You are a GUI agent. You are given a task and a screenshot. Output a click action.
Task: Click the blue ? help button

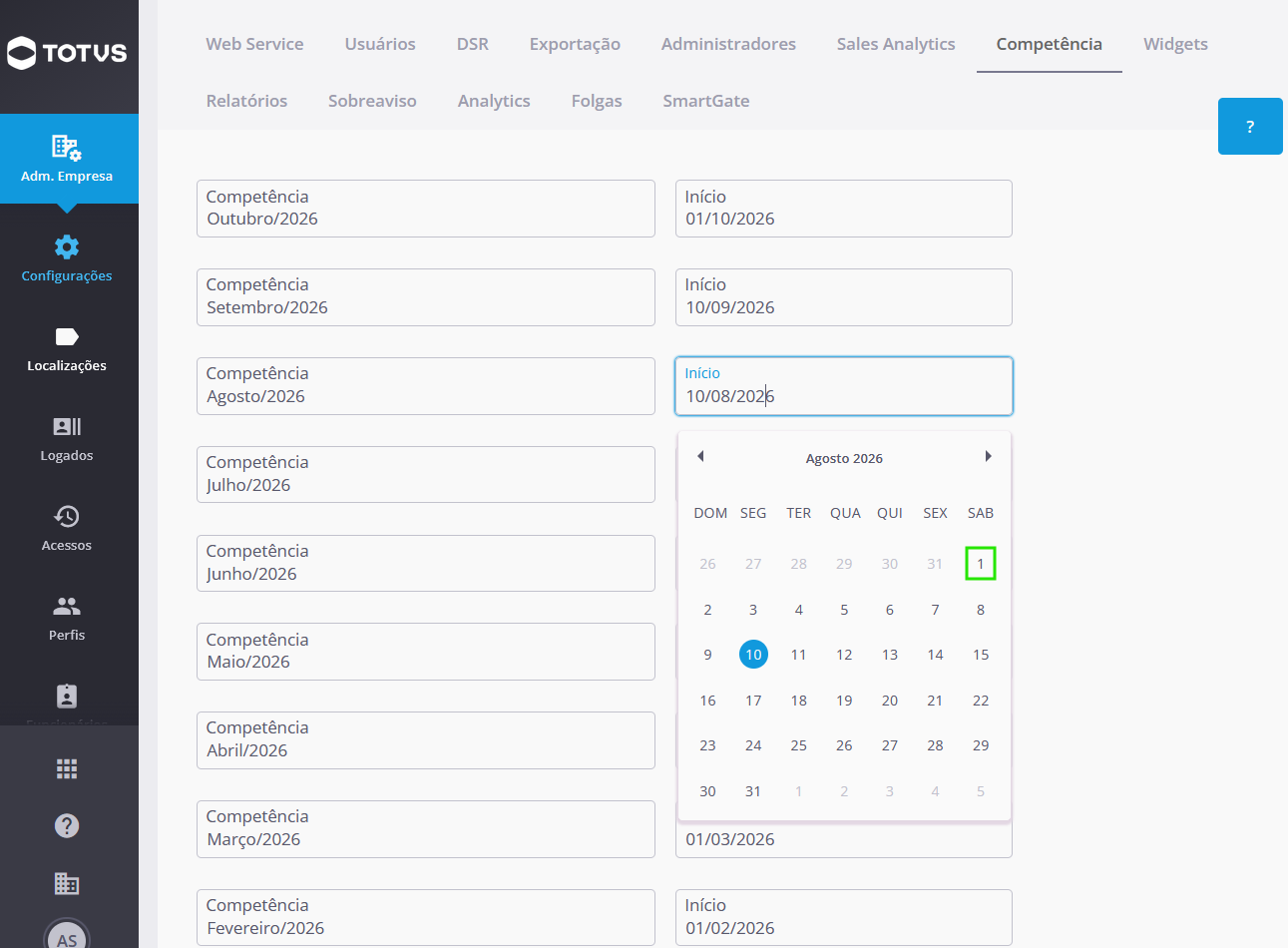(x=1250, y=127)
